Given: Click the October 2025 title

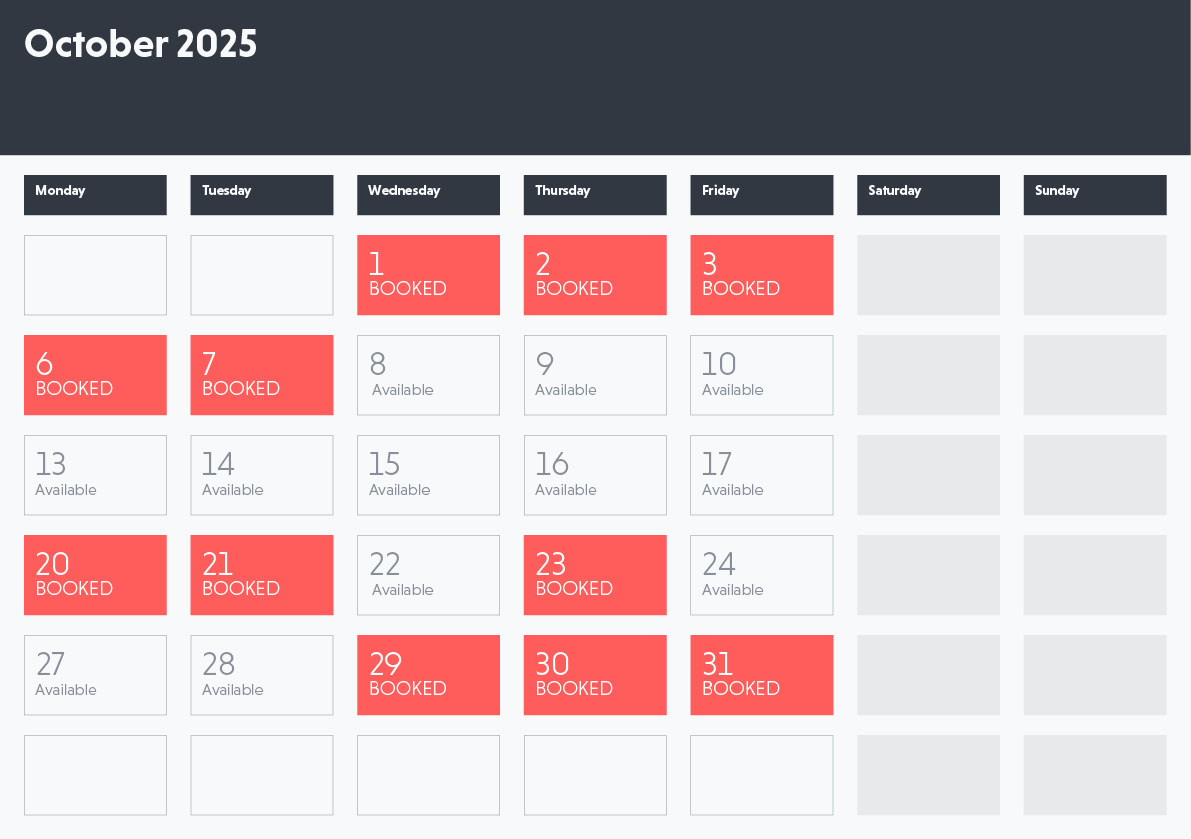Looking at the screenshot, I should [141, 44].
